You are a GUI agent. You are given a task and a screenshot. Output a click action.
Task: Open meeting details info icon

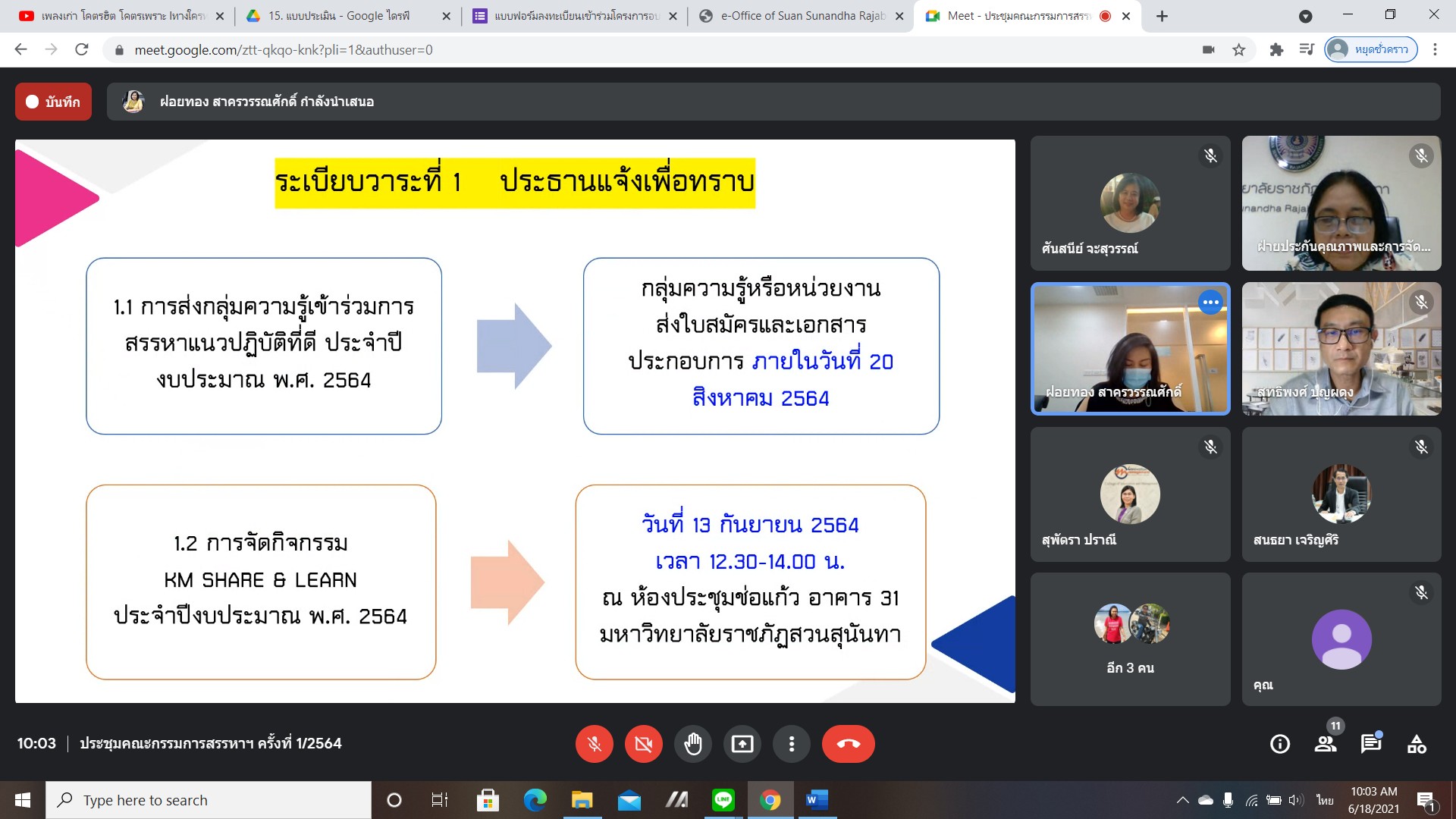(1280, 744)
